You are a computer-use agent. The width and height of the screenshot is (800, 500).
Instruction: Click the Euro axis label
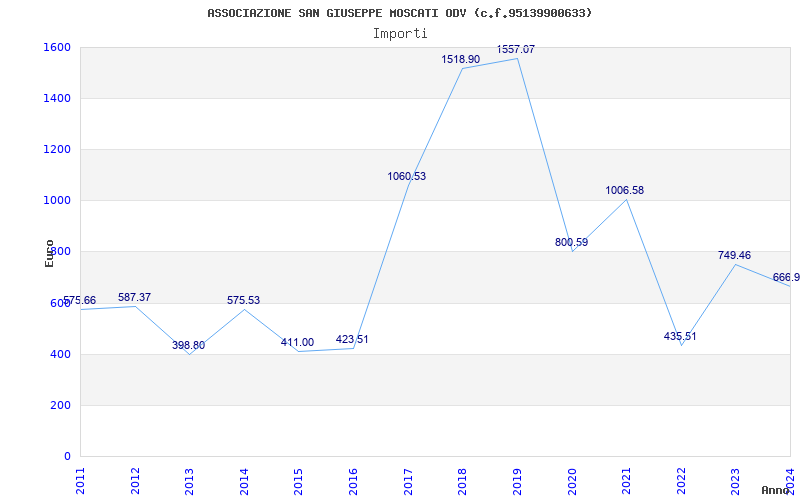click(49, 253)
